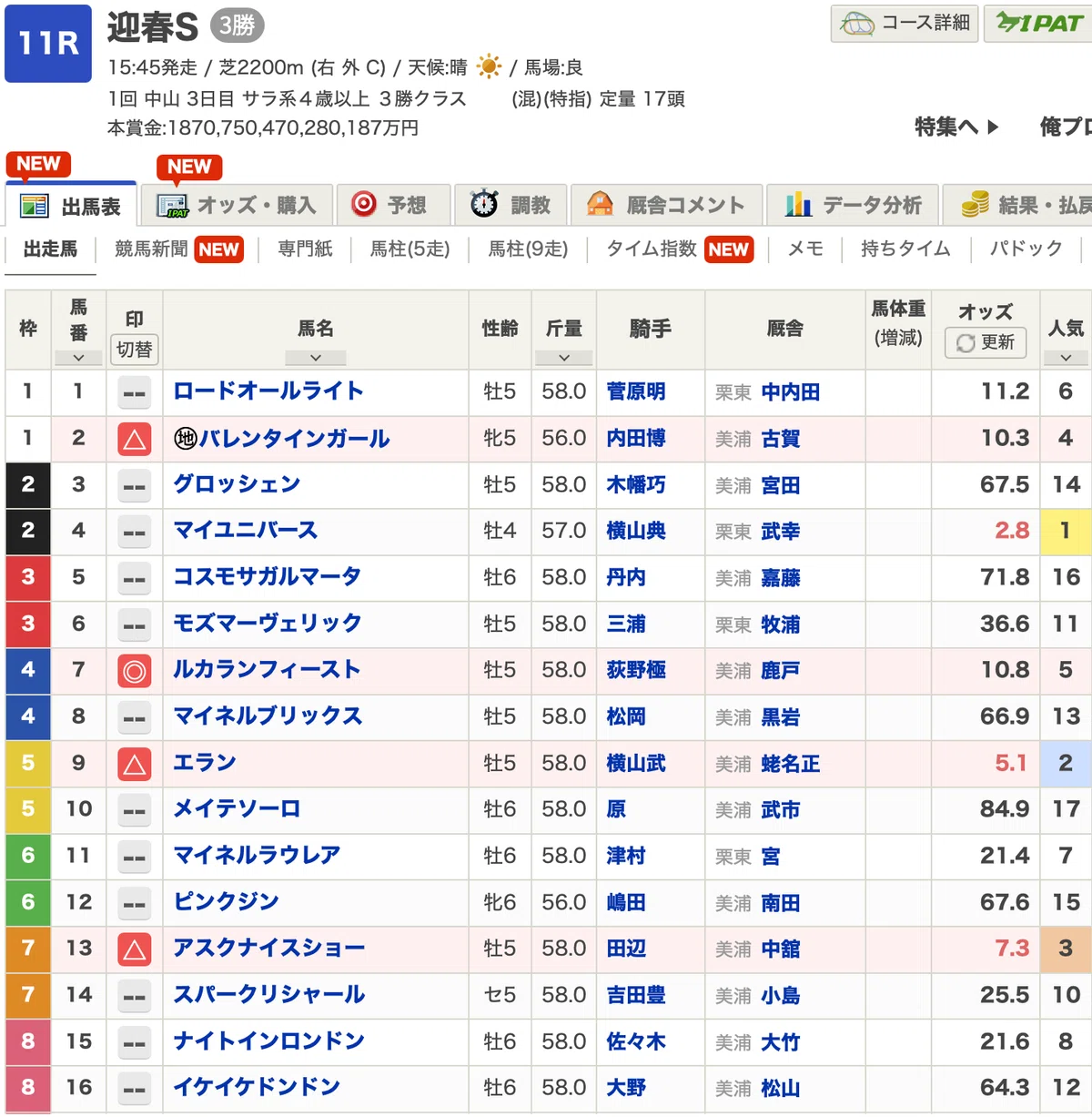1092x1117 pixels.
Task: Open trainer 中内田's page
Action: coord(791,392)
